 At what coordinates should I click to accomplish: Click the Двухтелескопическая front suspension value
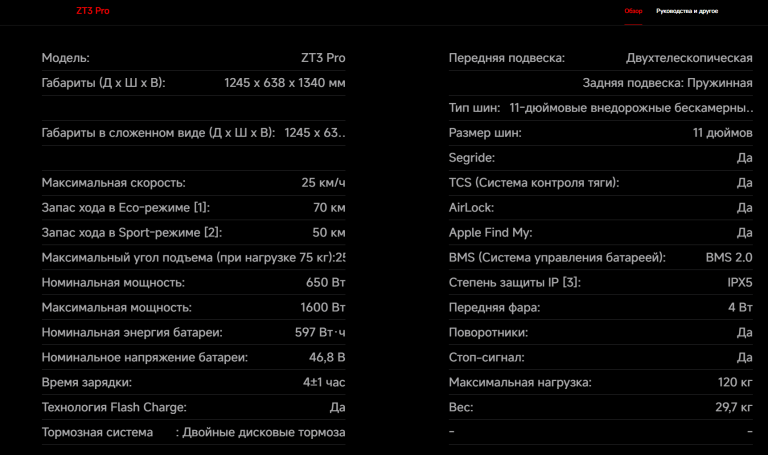click(689, 58)
